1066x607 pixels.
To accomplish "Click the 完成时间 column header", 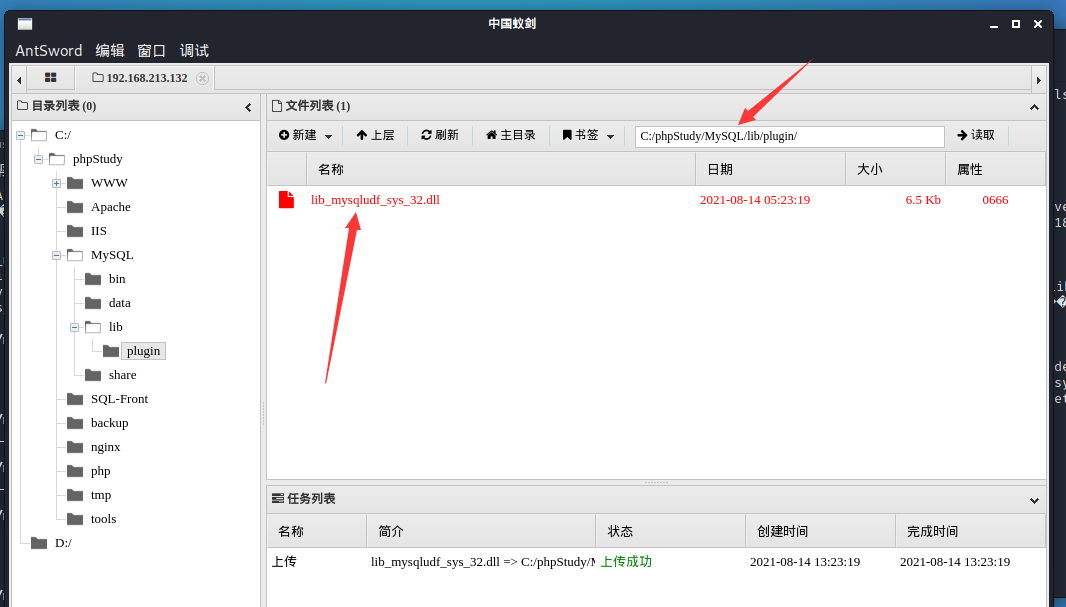I will (x=970, y=531).
